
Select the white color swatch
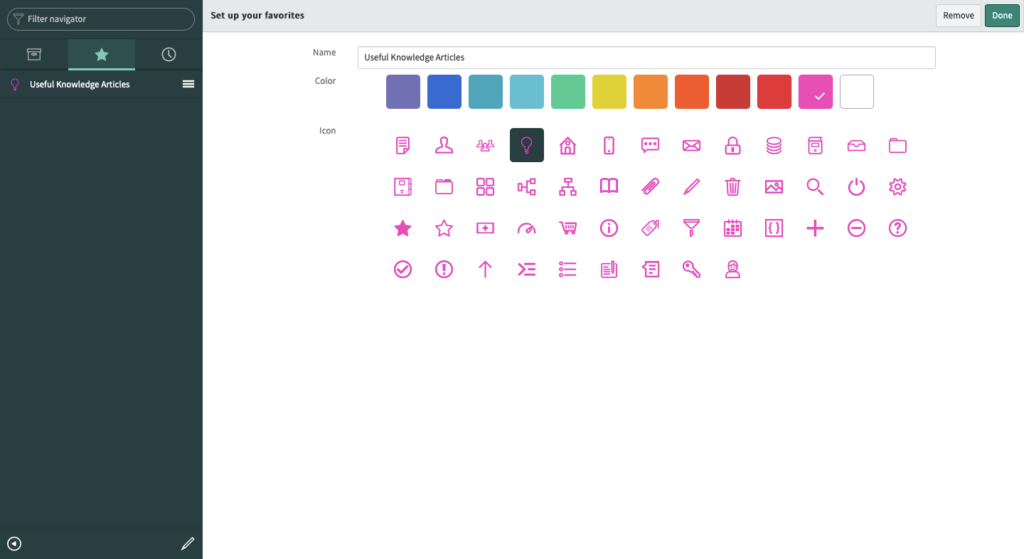click(857, 91)
